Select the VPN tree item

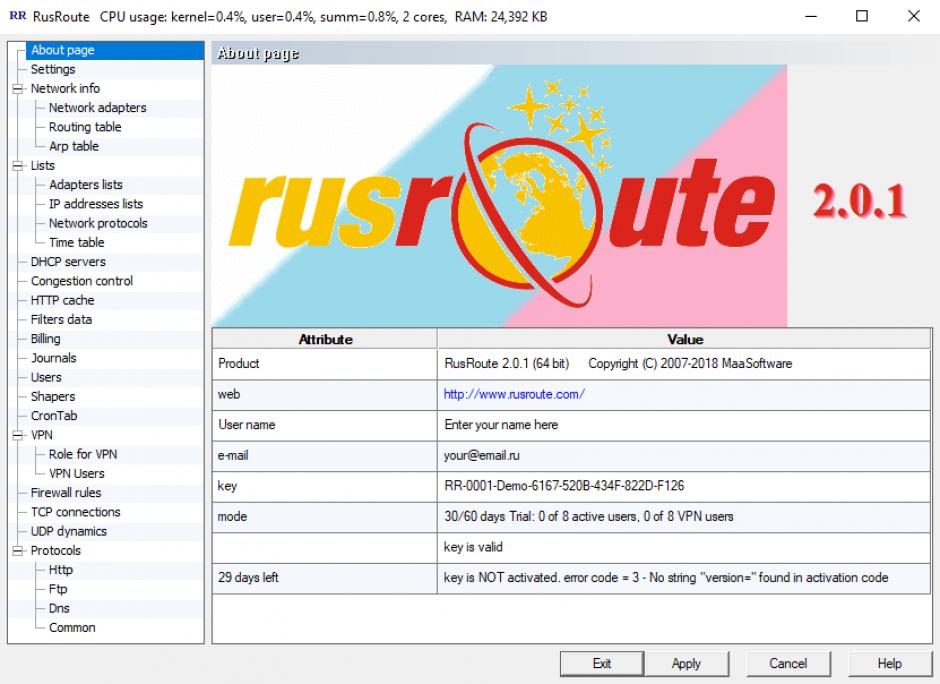(x=41, y=435)
